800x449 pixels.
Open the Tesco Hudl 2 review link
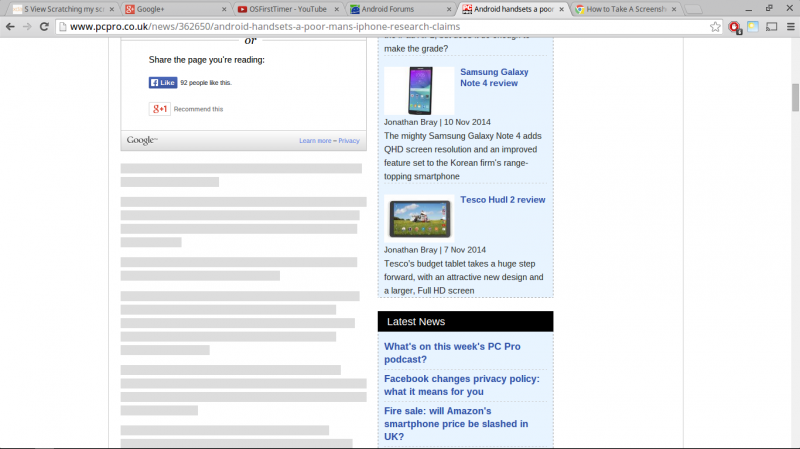pos(503,199)
